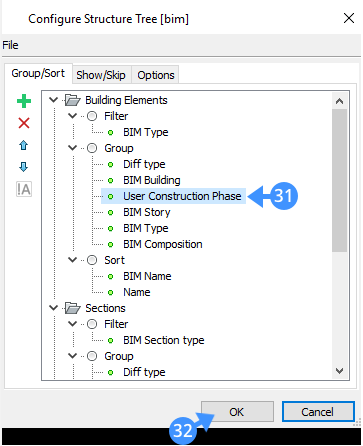Viewport: 363px width, 446px height.
Task: Click the Building Elements folder icon
Action: pyautogui.click(x=73, y=100)
